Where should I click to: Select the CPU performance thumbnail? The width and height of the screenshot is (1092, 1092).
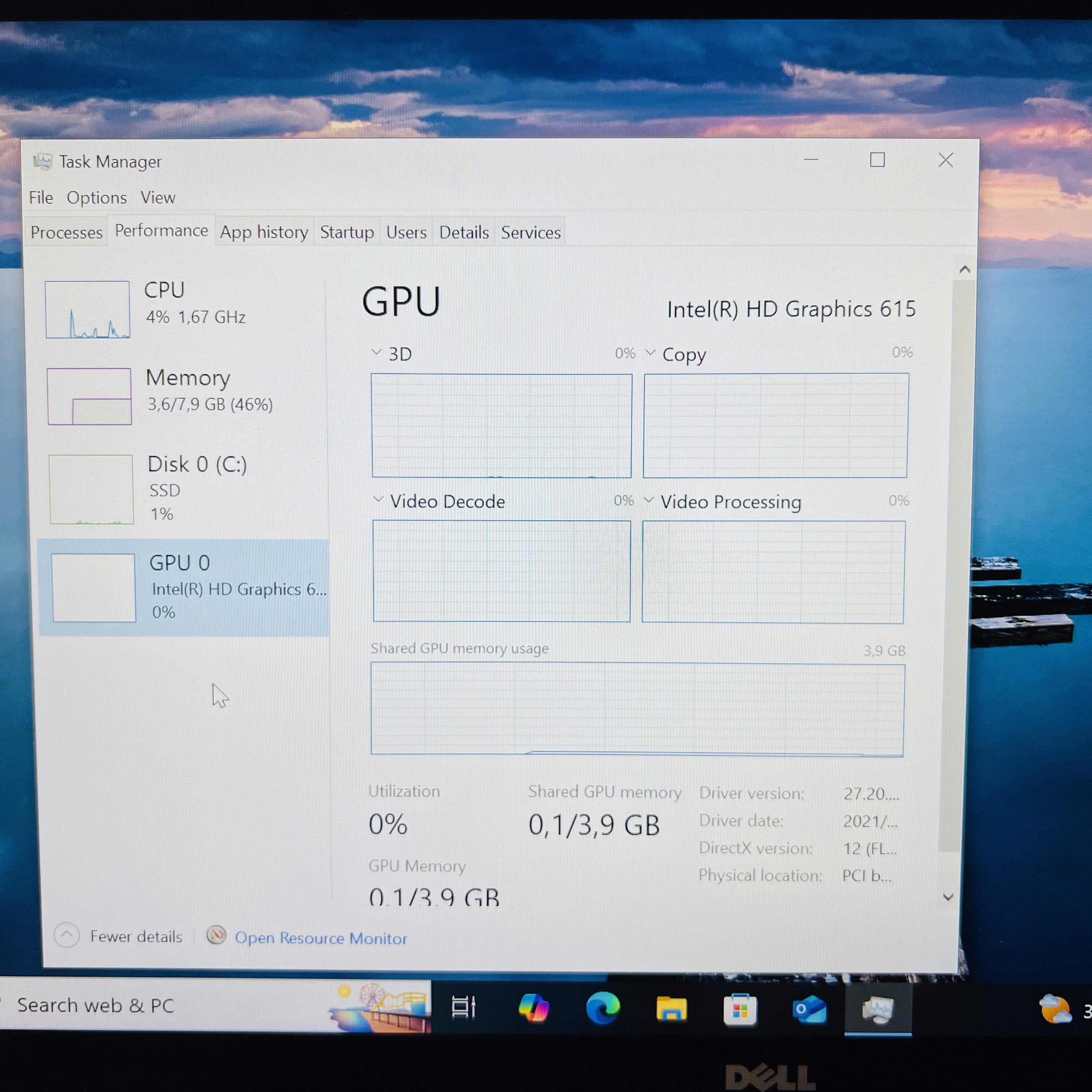88,310
